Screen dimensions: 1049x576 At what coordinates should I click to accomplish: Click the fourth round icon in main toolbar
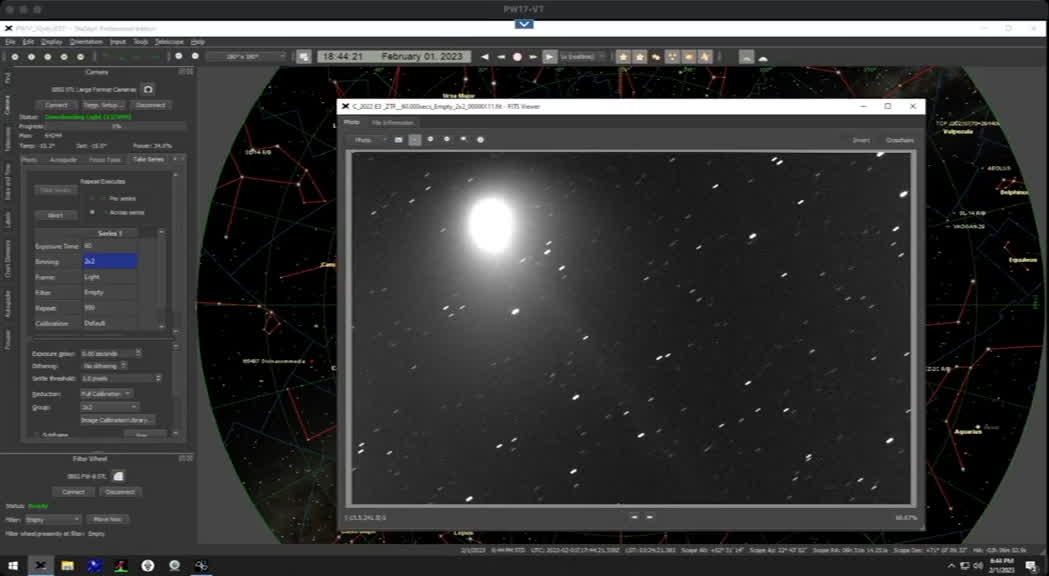coord(64,57)
